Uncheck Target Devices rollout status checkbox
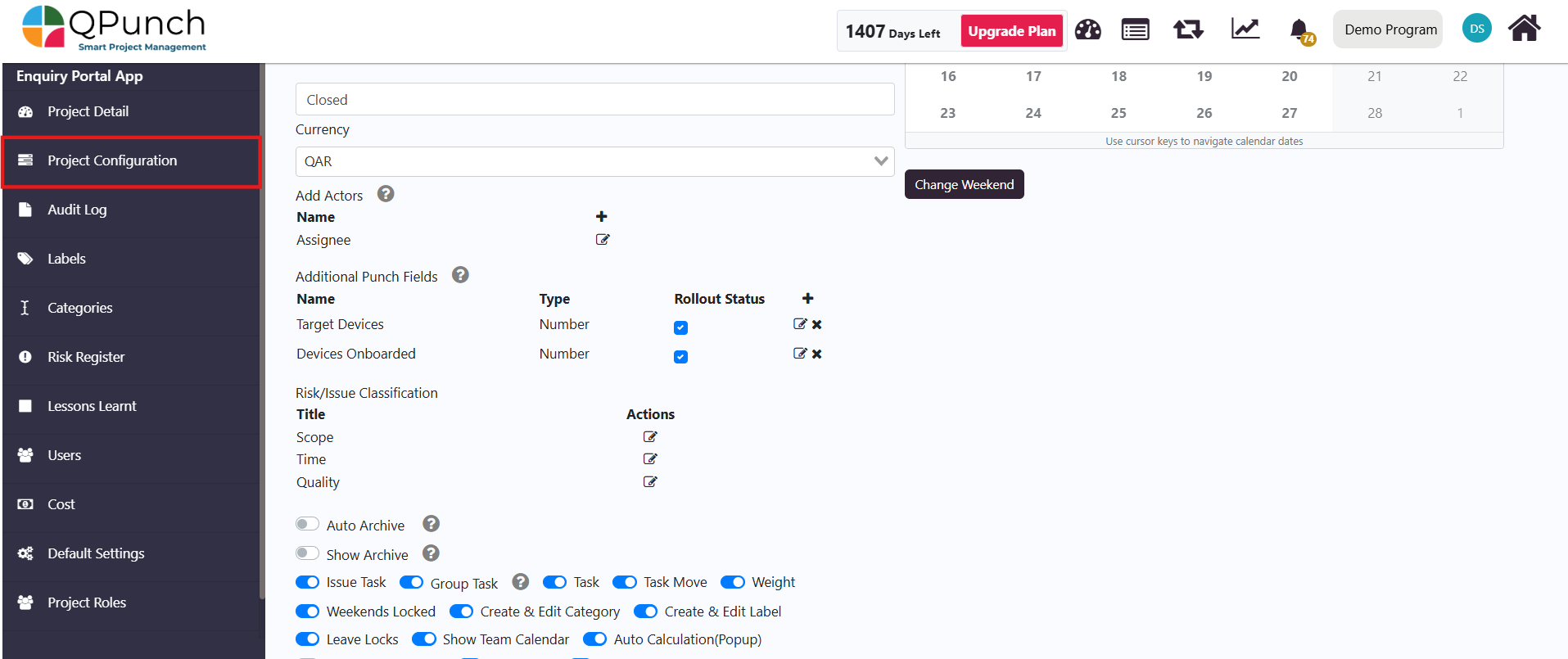Image resolution: width=1568 pixels, height=659 pixels. coord(680,327)
